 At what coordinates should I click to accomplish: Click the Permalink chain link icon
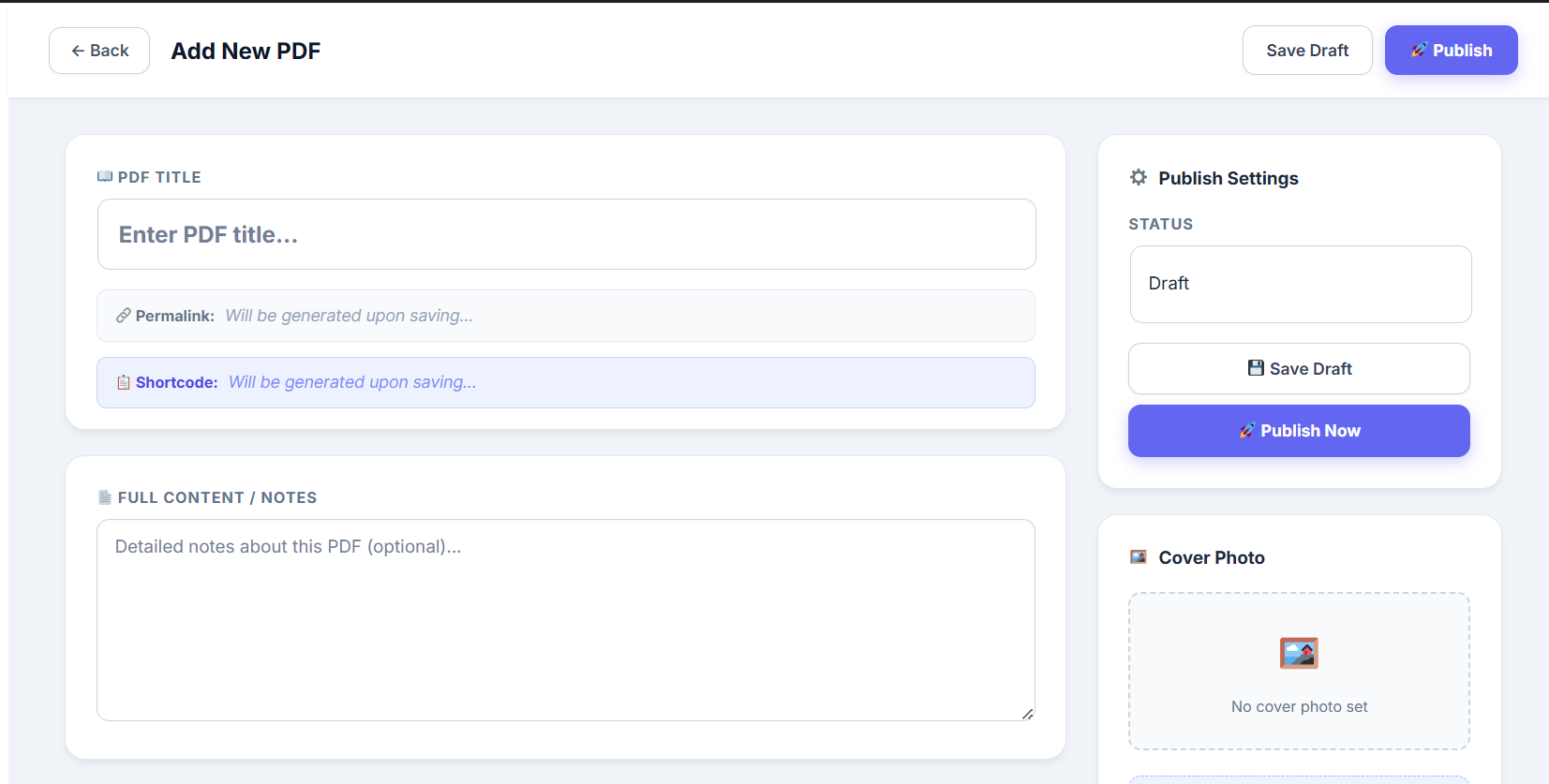[124, 316]
